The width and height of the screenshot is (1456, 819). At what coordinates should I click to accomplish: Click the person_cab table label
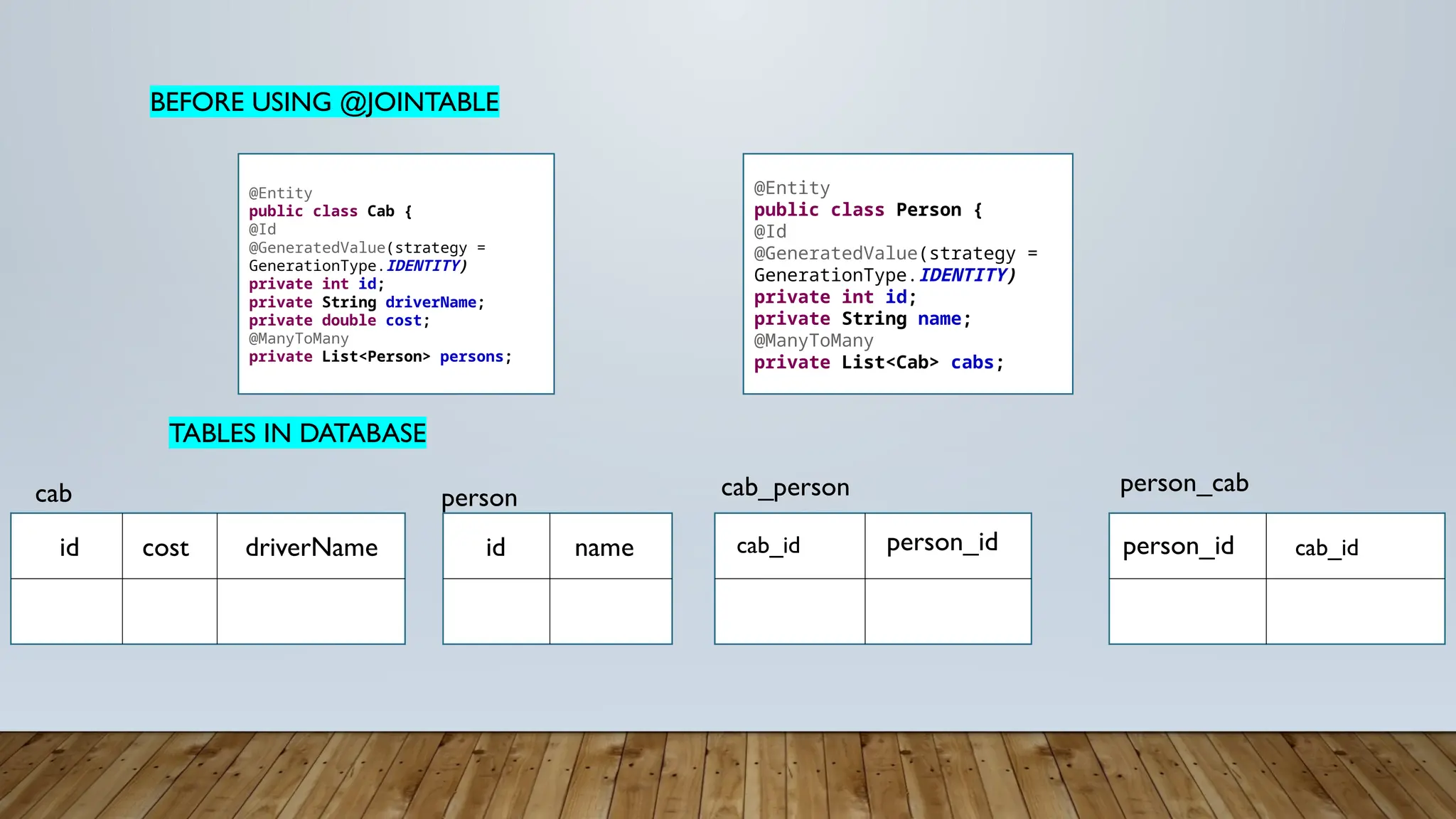pos(1184,483)
